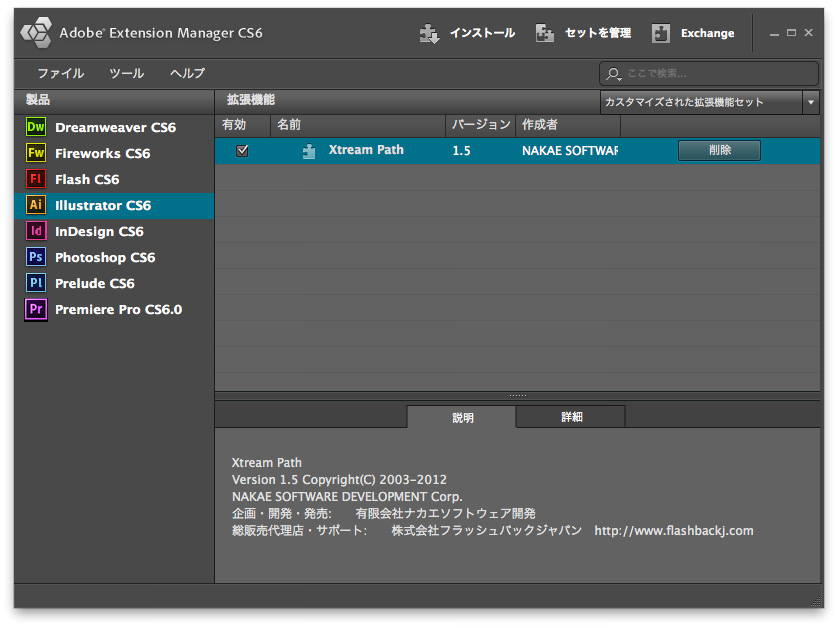Open the ファイル menu
The image size is (838, 628).
click(60, 73)
